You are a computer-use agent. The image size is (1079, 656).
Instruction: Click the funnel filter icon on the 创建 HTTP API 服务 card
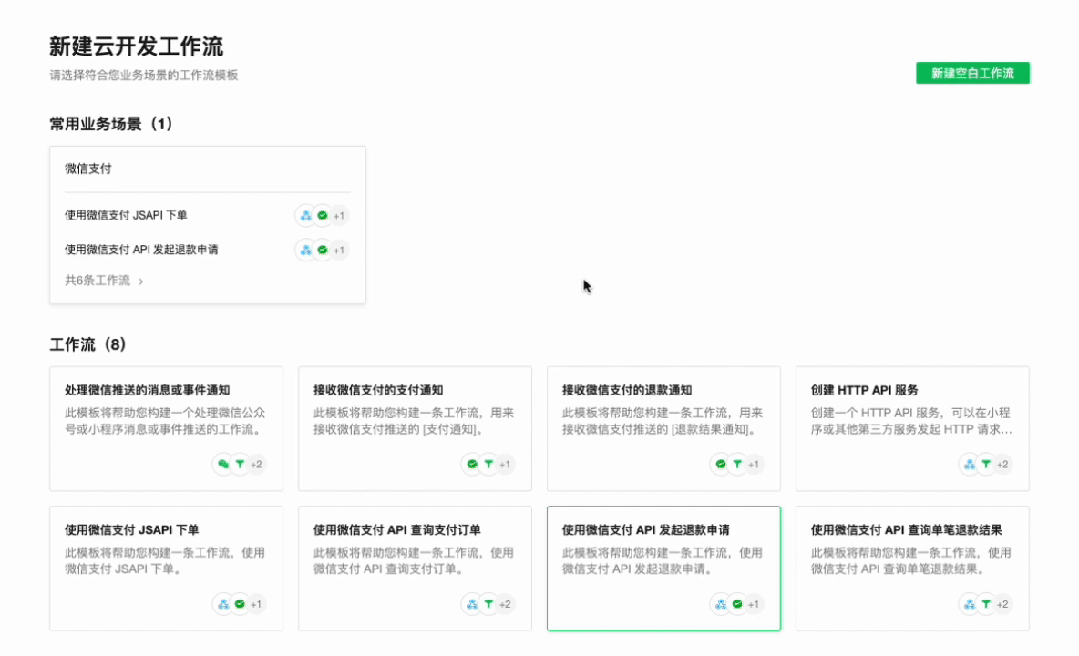[986, 464]
